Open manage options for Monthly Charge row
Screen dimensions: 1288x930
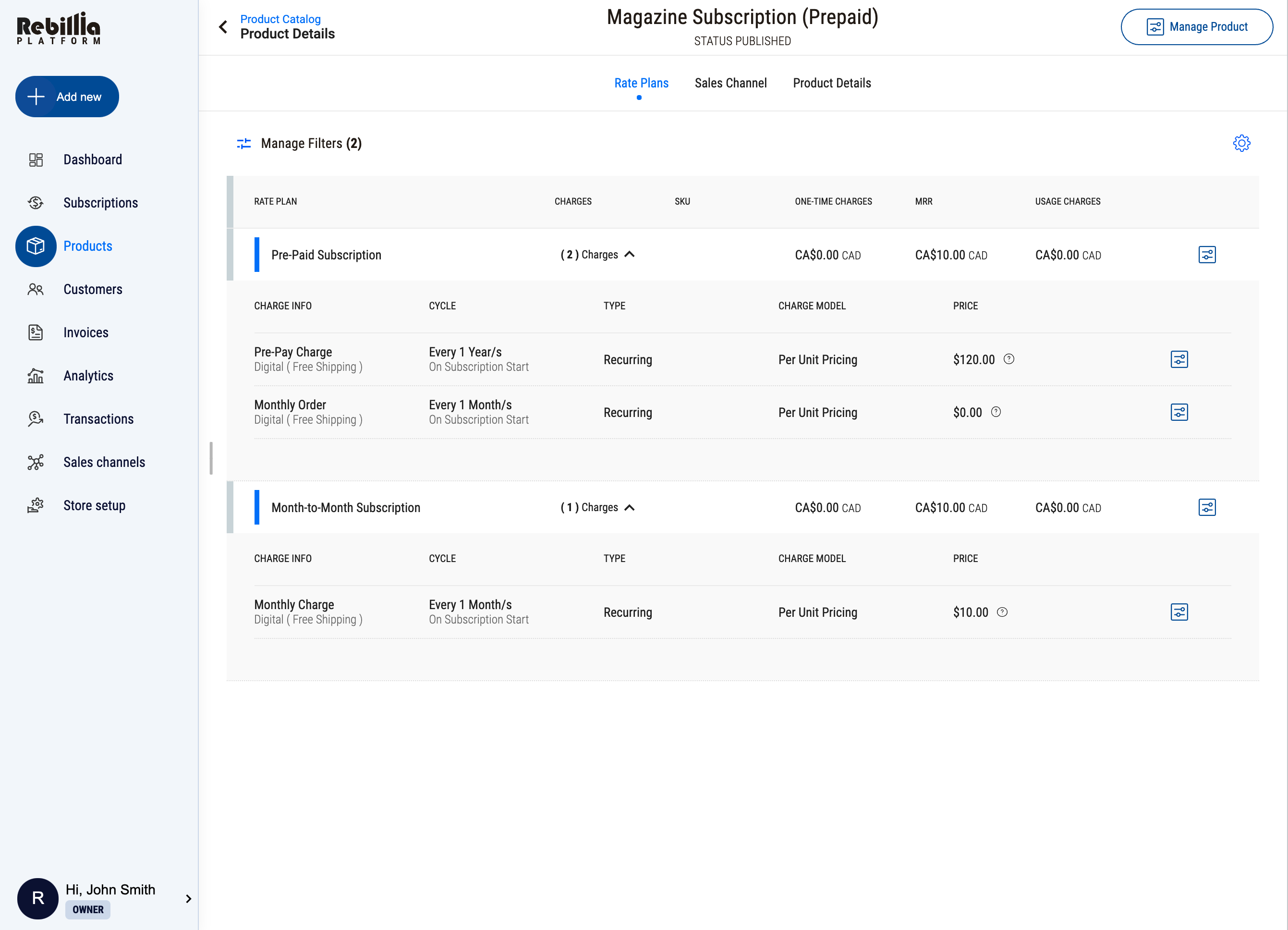[1179, 612]
